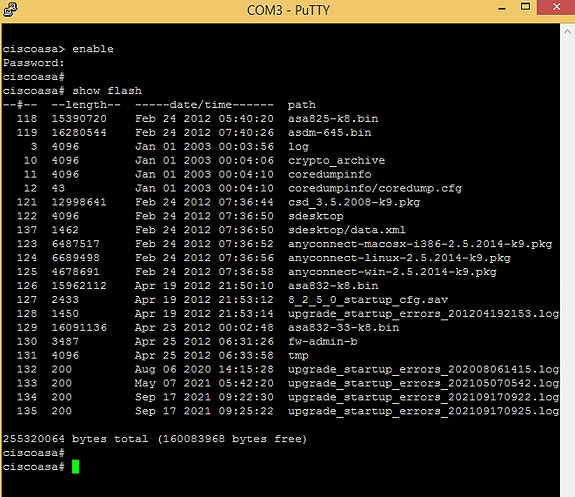Minimize the COM3 PuTTY window

click(x=502, y=8)
